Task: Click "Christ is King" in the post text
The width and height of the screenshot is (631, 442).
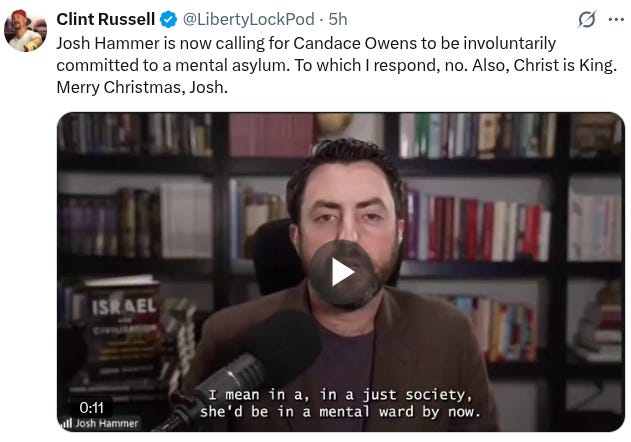Action: click(x=565, y=65)
